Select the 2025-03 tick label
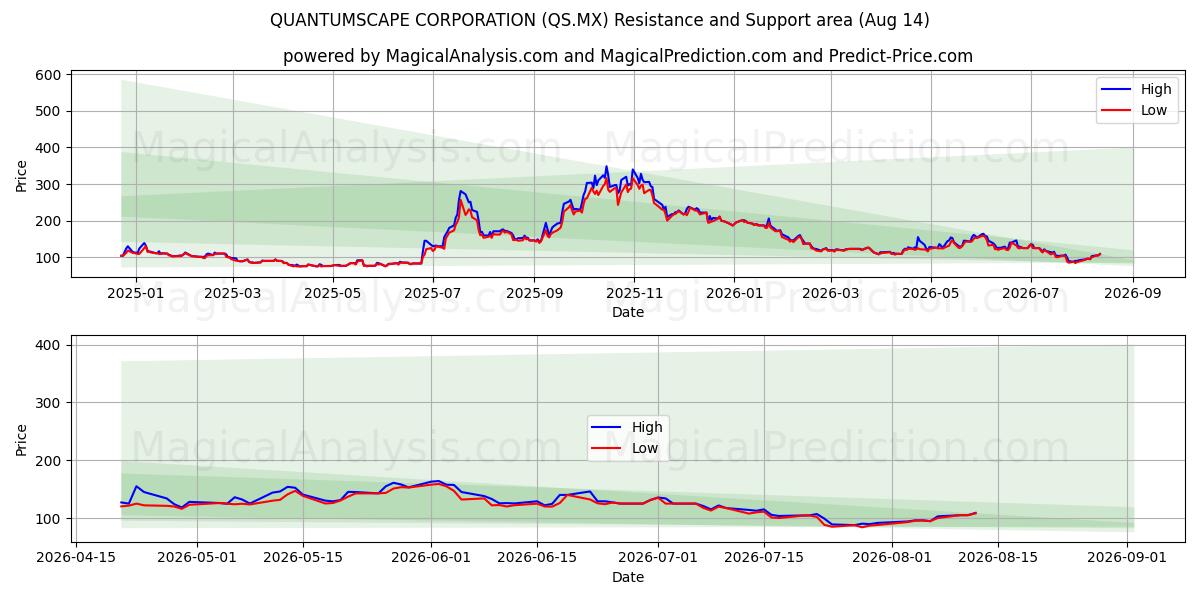Viewport: 1200px width, 600px height. click(x=232, y=293)
